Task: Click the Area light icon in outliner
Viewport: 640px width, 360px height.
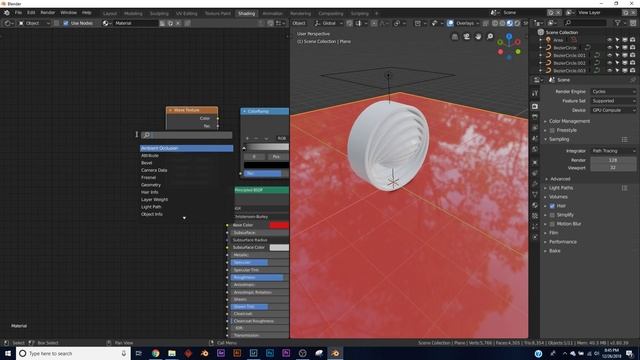Action: click(x=549, y=40)
